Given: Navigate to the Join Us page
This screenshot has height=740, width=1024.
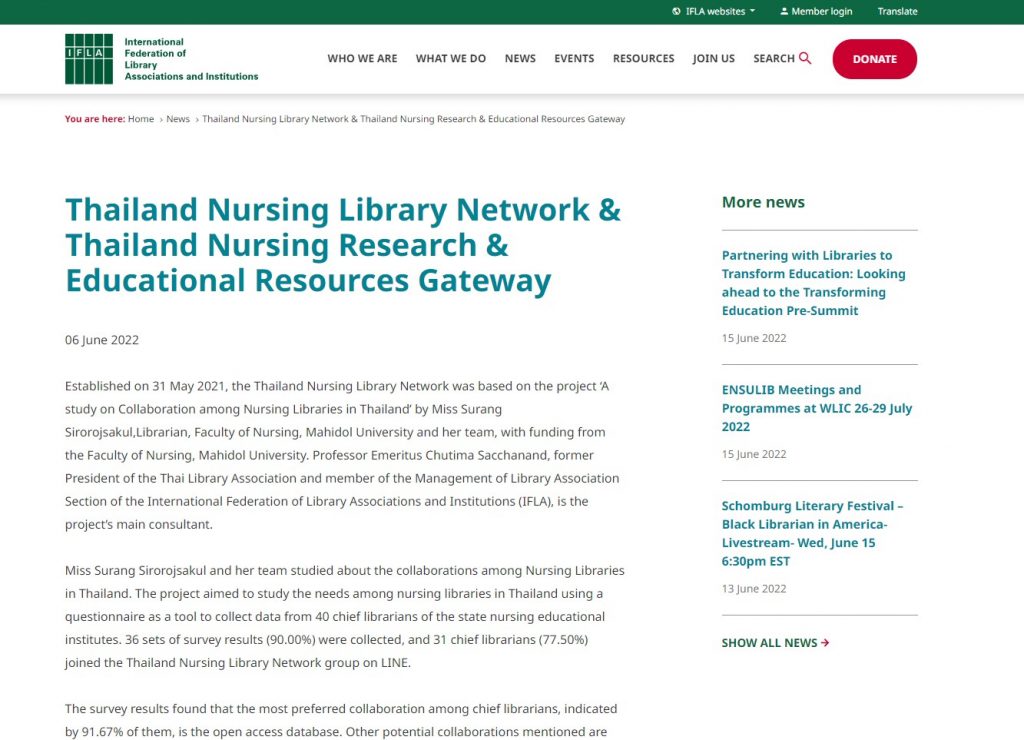Looking at the screenshot, I should [713, 59].
